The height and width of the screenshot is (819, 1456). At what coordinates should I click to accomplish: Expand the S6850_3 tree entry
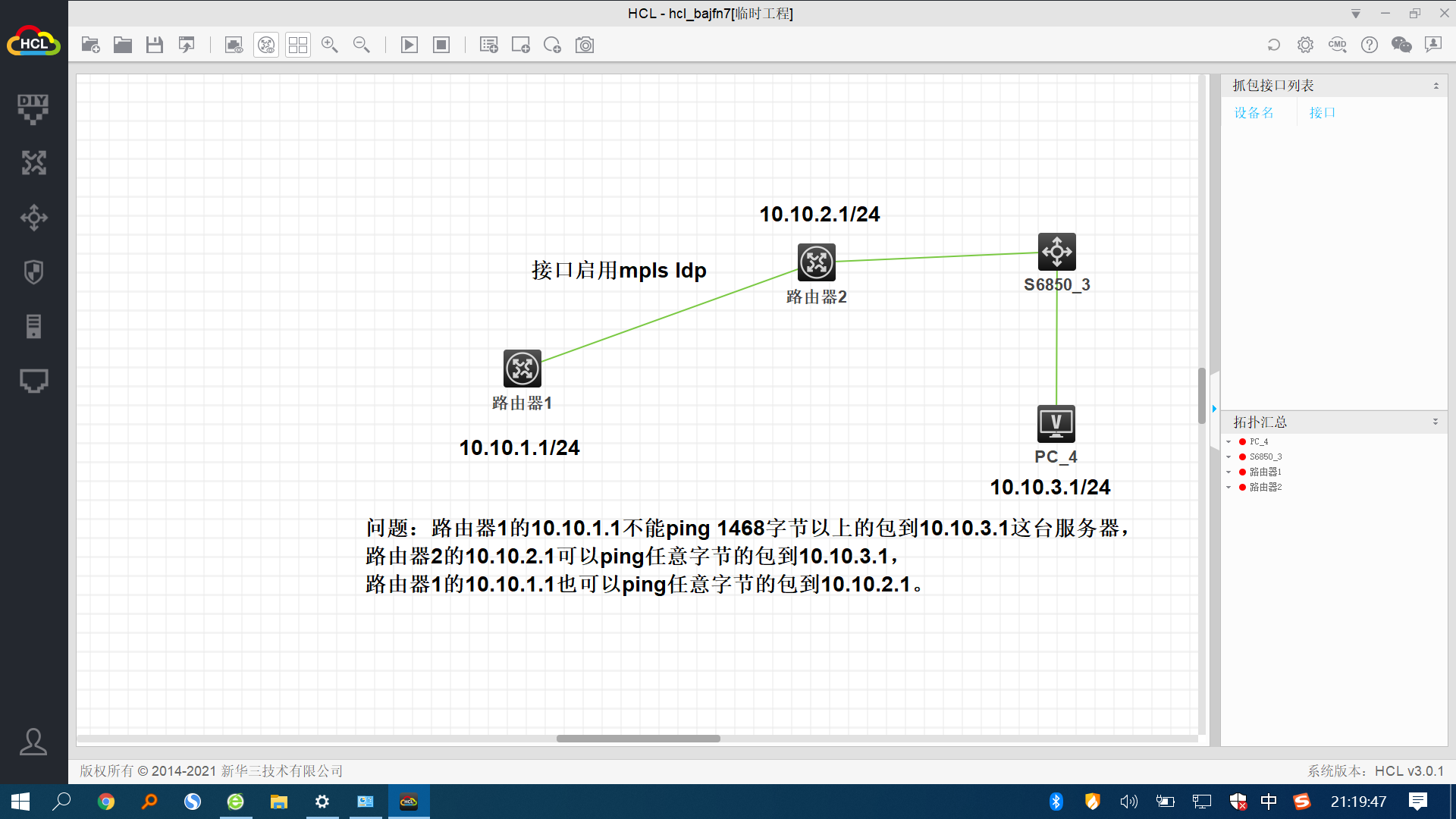1228,457
